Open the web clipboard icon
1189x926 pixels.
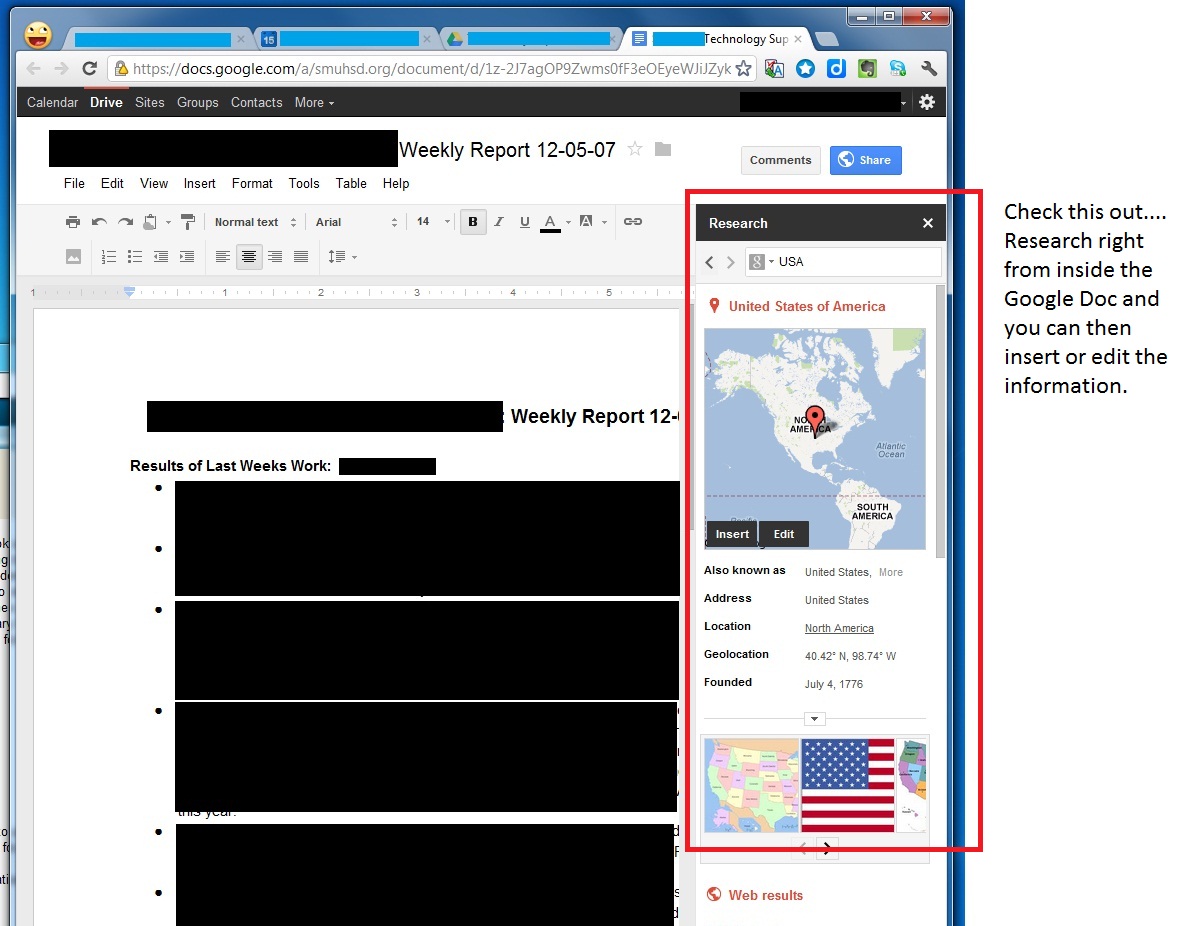click(150, 222)
